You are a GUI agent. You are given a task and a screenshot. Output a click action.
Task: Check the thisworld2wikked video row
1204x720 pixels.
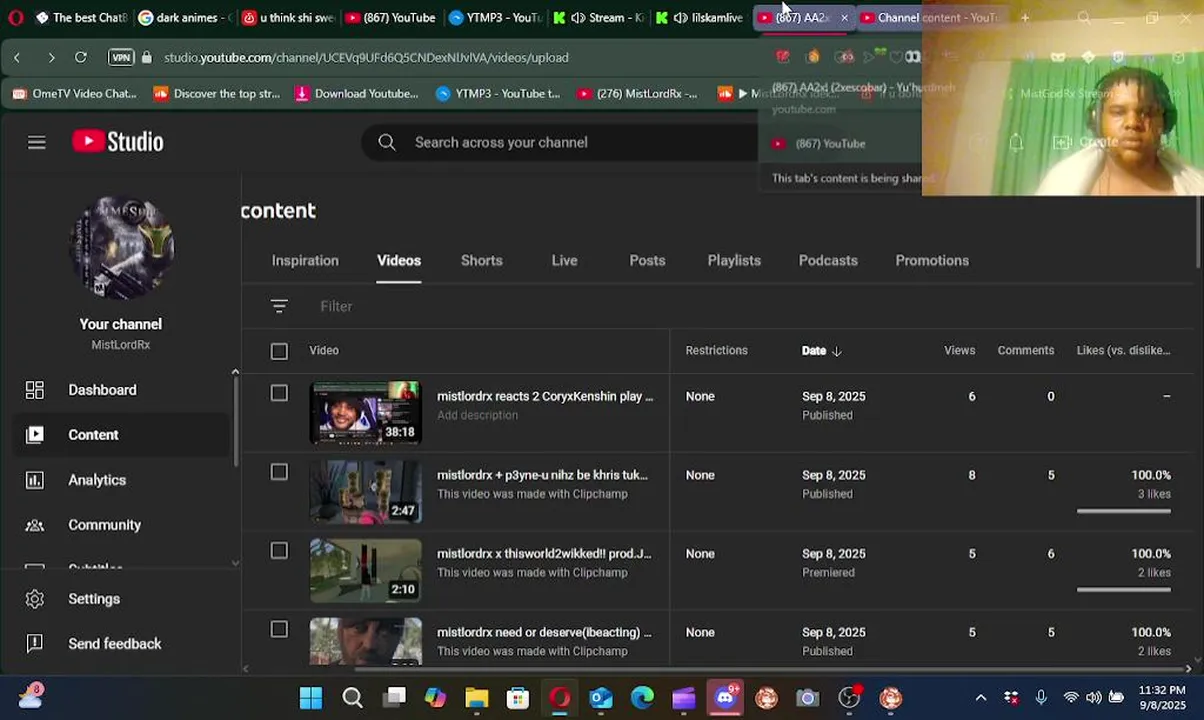pyautogui.click(x=279, y=551)
